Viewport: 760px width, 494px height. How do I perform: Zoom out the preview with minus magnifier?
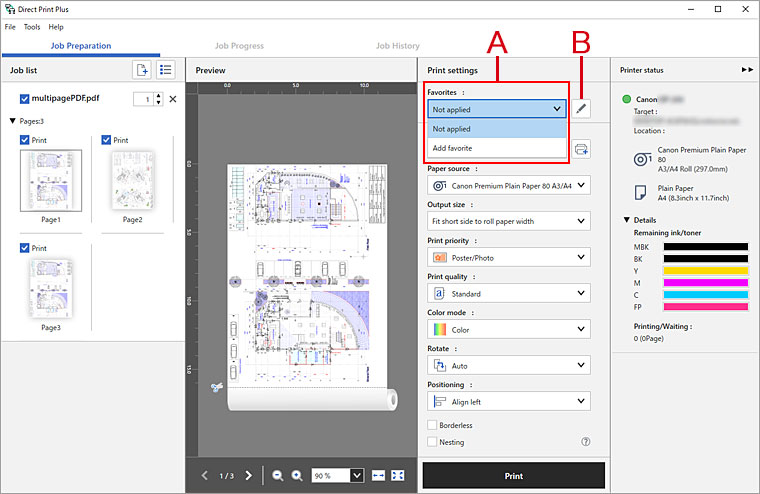pos(278,476)
